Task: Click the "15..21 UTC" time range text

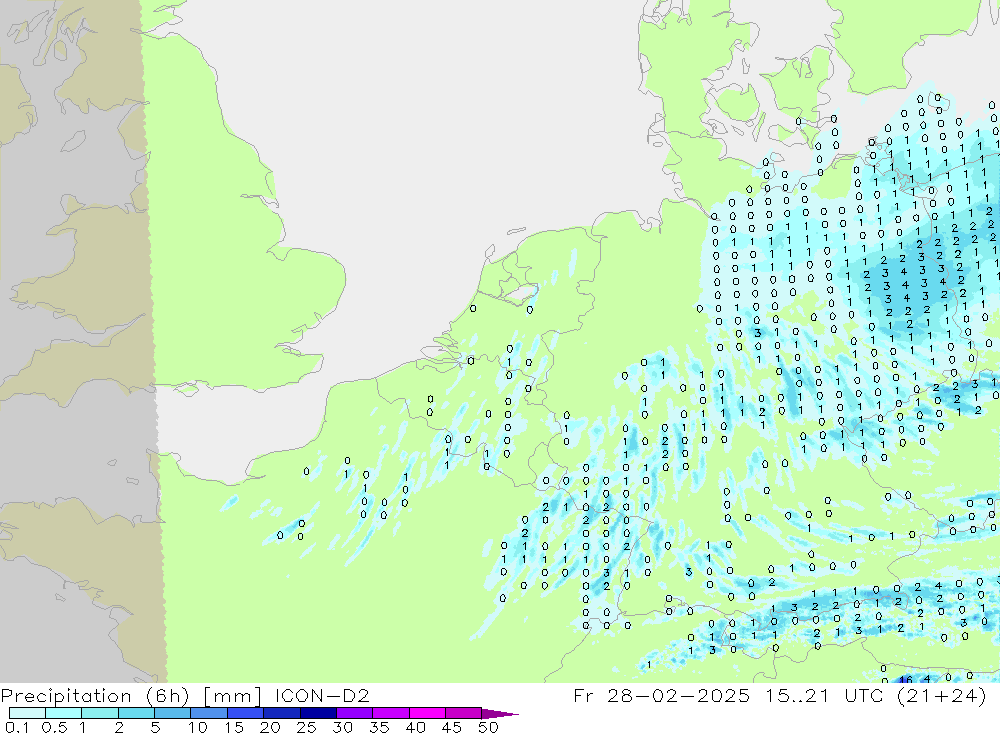Action: pos(825,695)
